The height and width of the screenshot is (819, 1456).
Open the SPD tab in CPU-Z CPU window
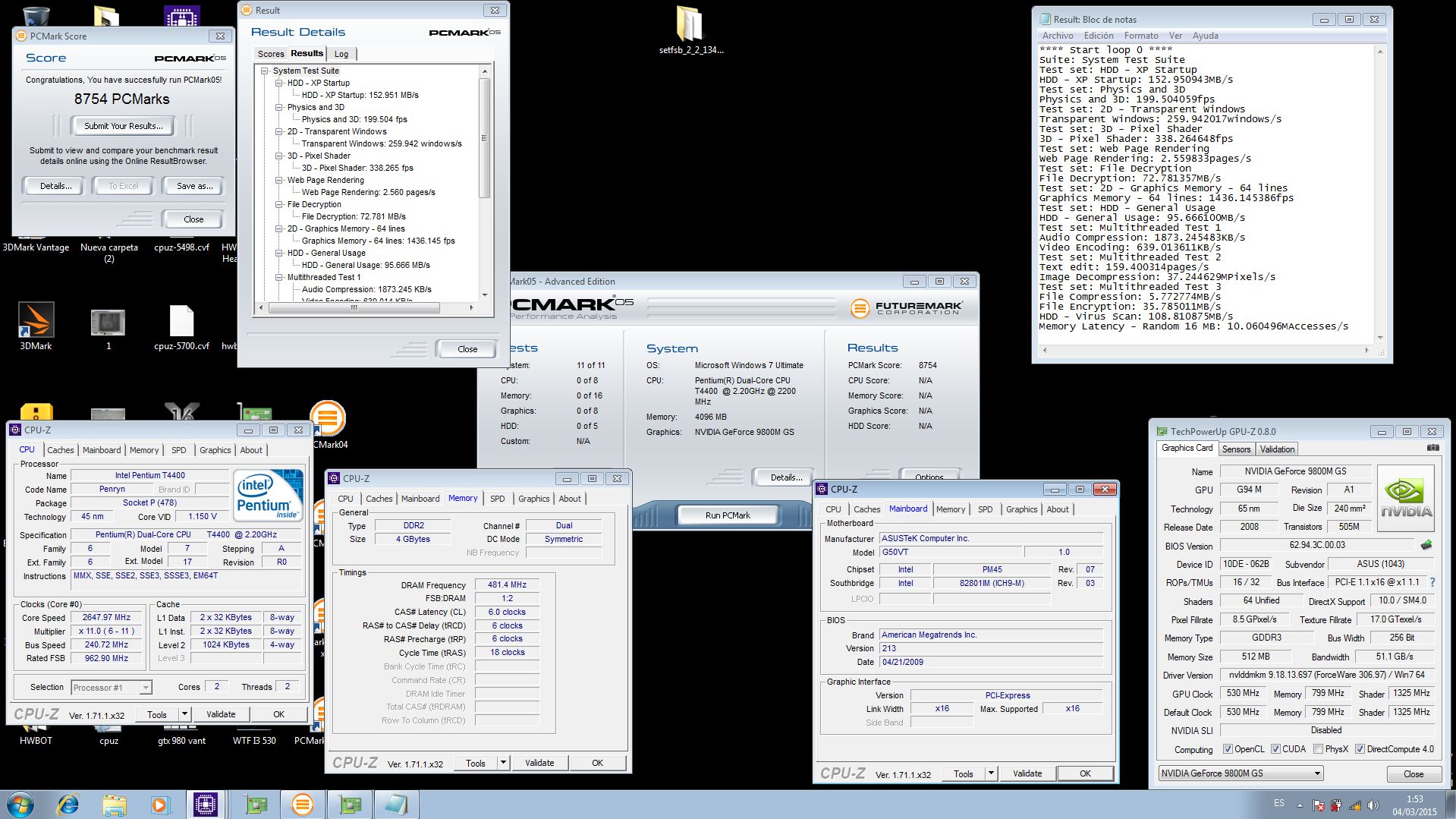(178, 450)
